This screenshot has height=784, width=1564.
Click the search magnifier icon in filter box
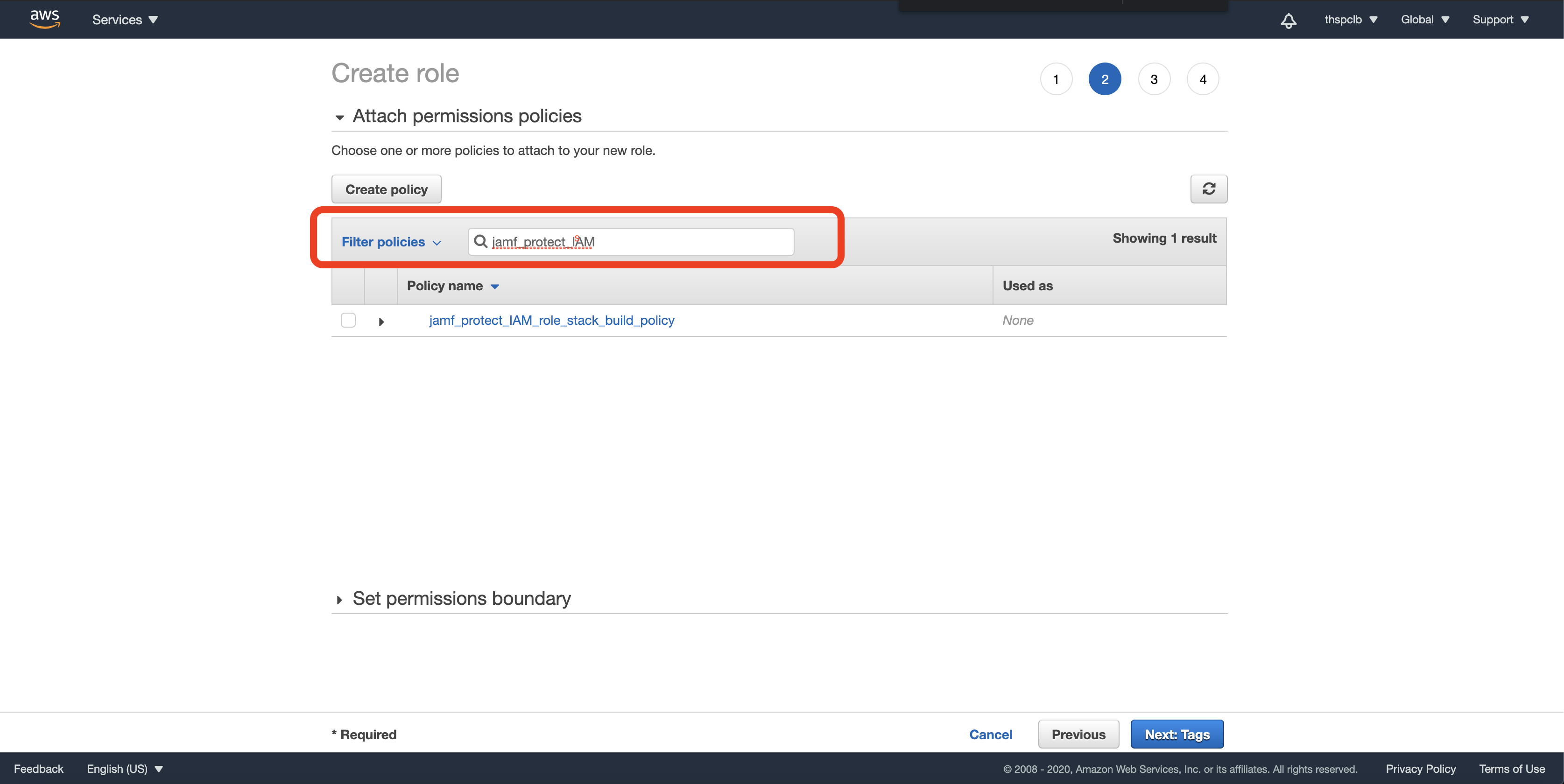[x=480, y=242]
